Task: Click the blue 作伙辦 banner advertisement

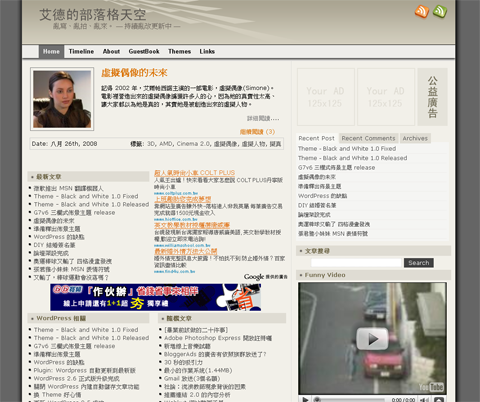Action: tap(156, 297)
